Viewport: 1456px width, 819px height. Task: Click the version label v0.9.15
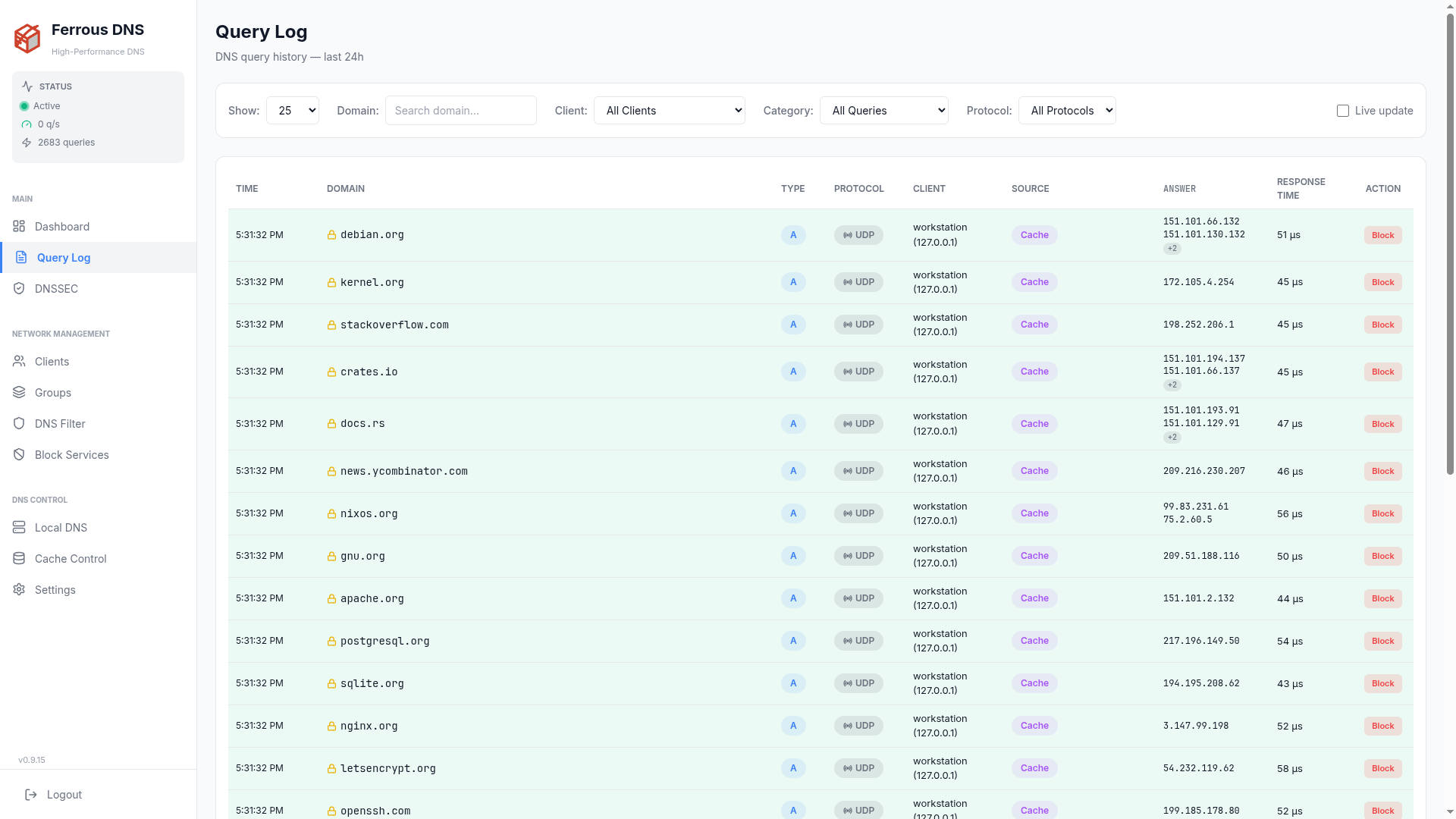pyautogui.click(x=32, y=760)
